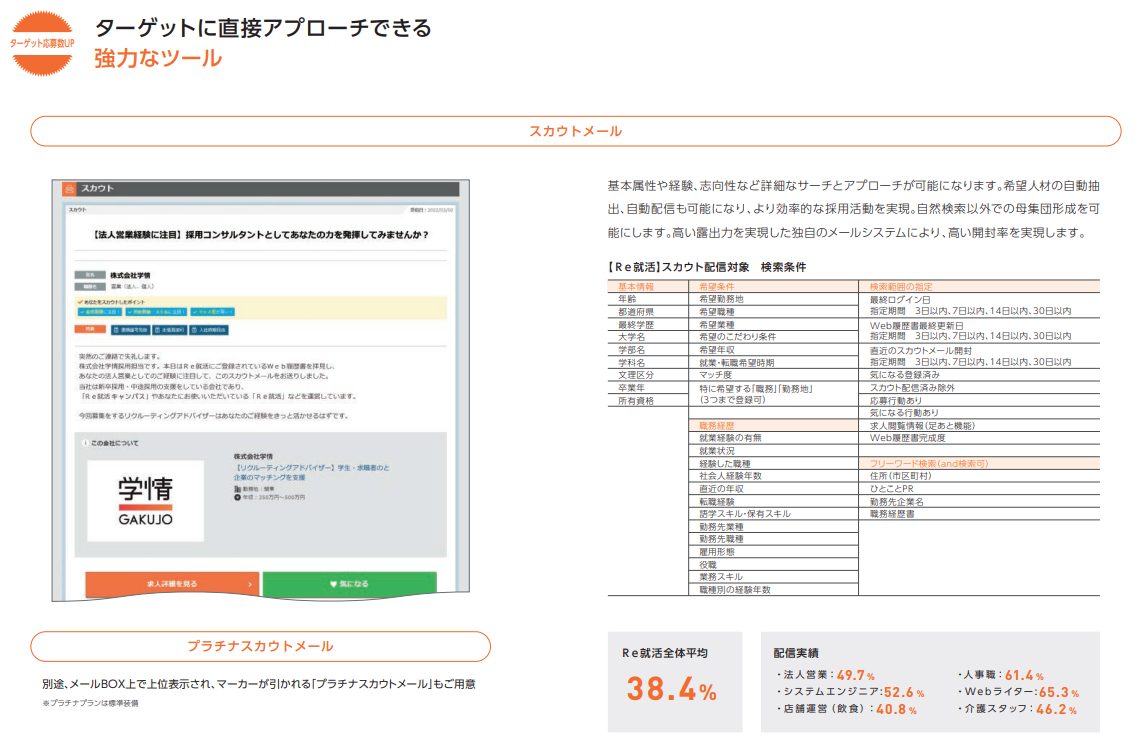This screenshot has width=1146, height=747.
Task: Click the 38.4% Re就活全体平均 box
Action: 674,680
